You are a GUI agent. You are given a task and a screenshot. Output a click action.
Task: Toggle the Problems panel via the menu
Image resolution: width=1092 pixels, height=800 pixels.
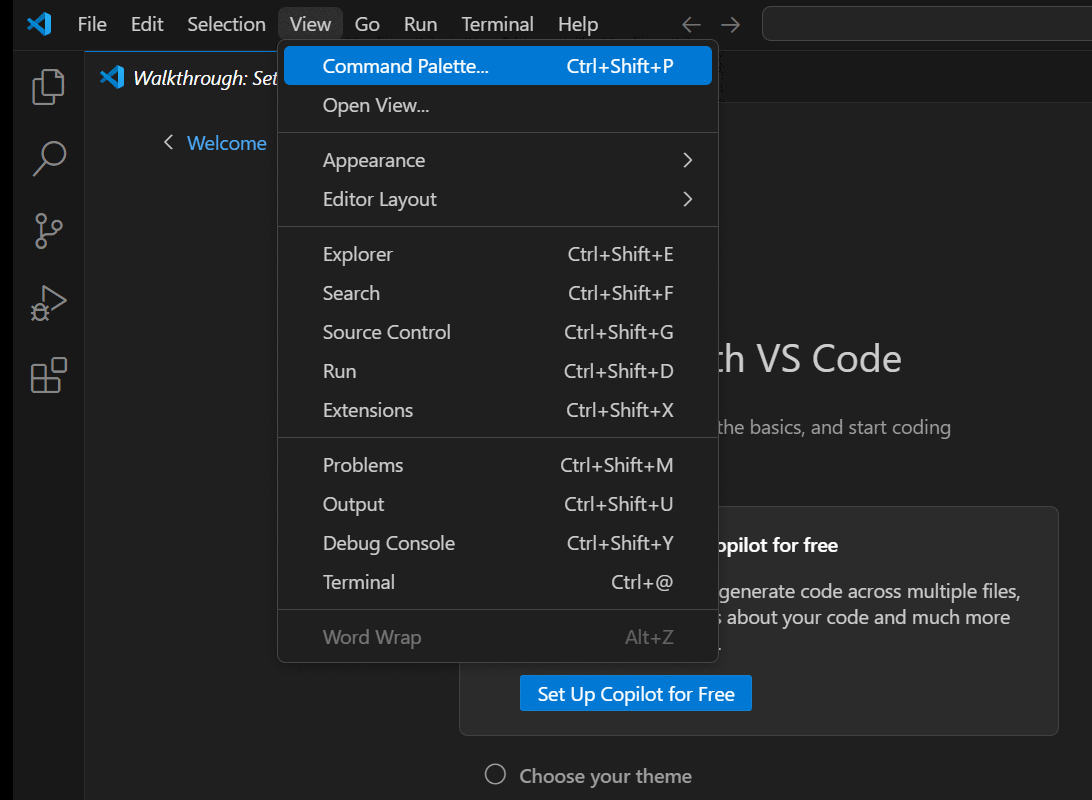click(363, 465)
